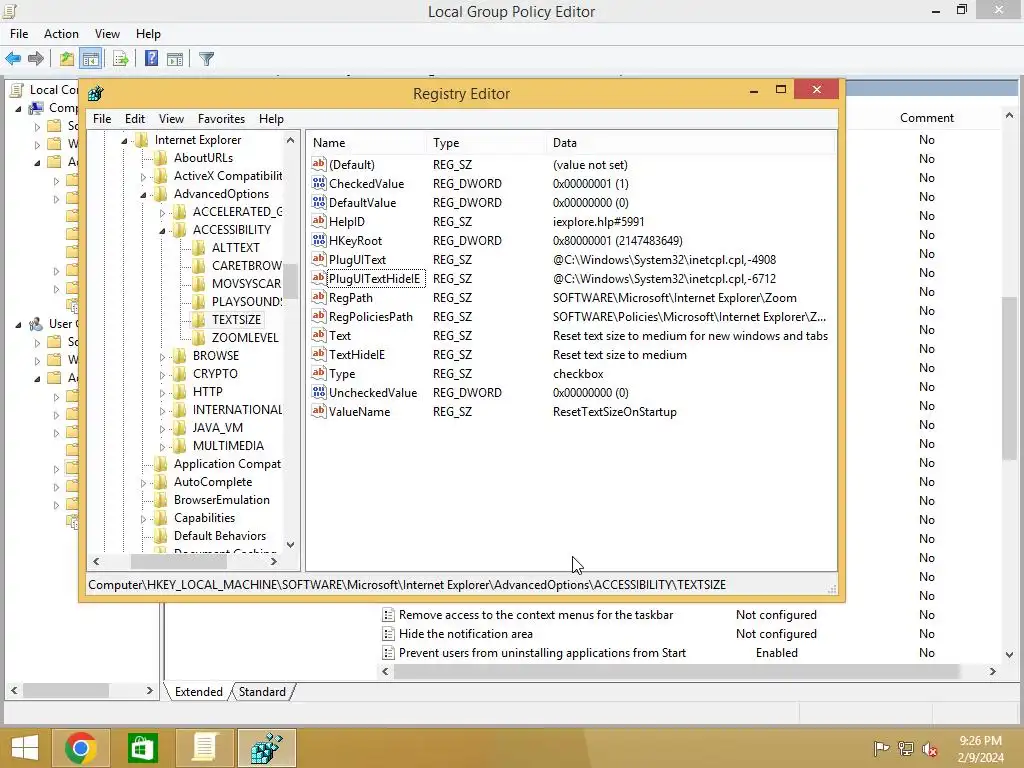Select the TextHideIE value
Image resolution: width=1024 pixels, height=768 pixels.
point(357,355)
